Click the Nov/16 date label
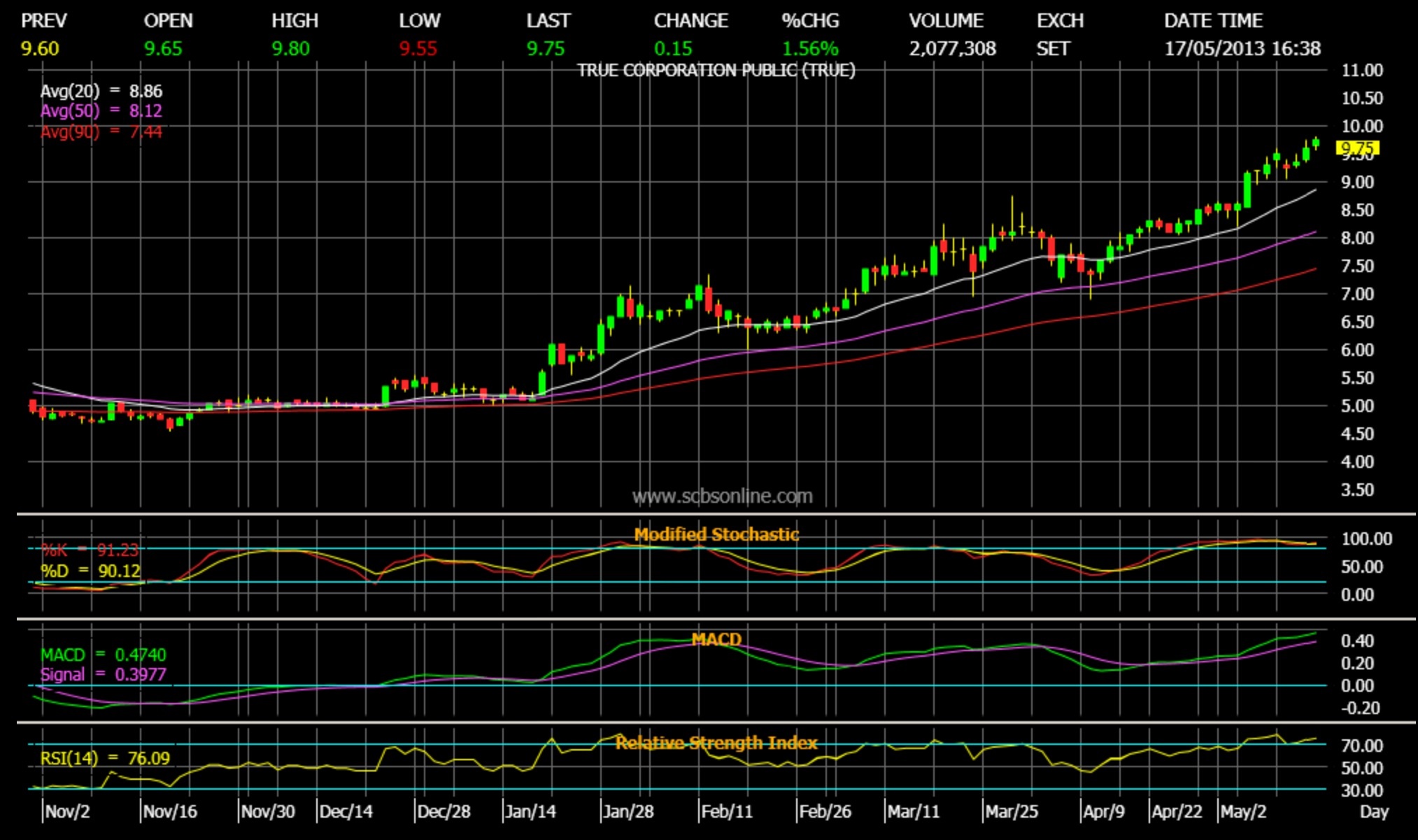This screenshot has width=1418, height=840. tap(170, 812)
